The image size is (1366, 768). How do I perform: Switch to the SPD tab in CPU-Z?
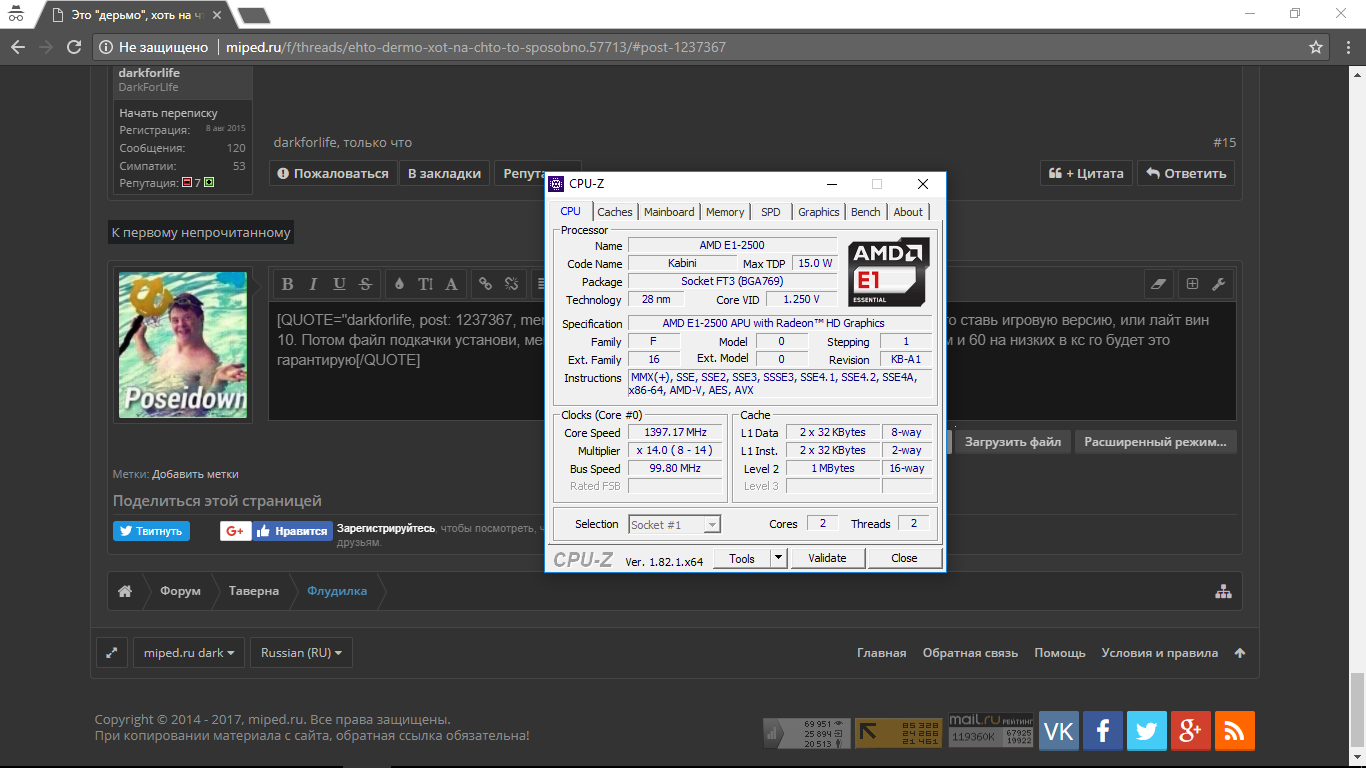click(x=771, y=212)
